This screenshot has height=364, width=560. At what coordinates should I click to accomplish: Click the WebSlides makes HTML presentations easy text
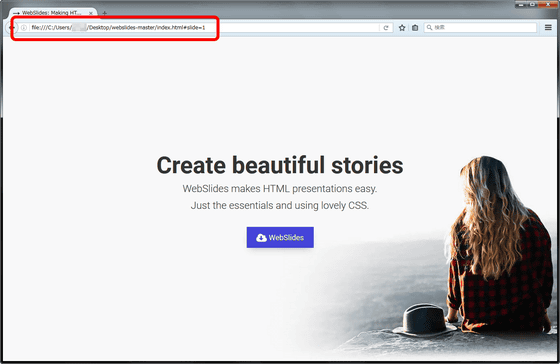click(280, 189)
